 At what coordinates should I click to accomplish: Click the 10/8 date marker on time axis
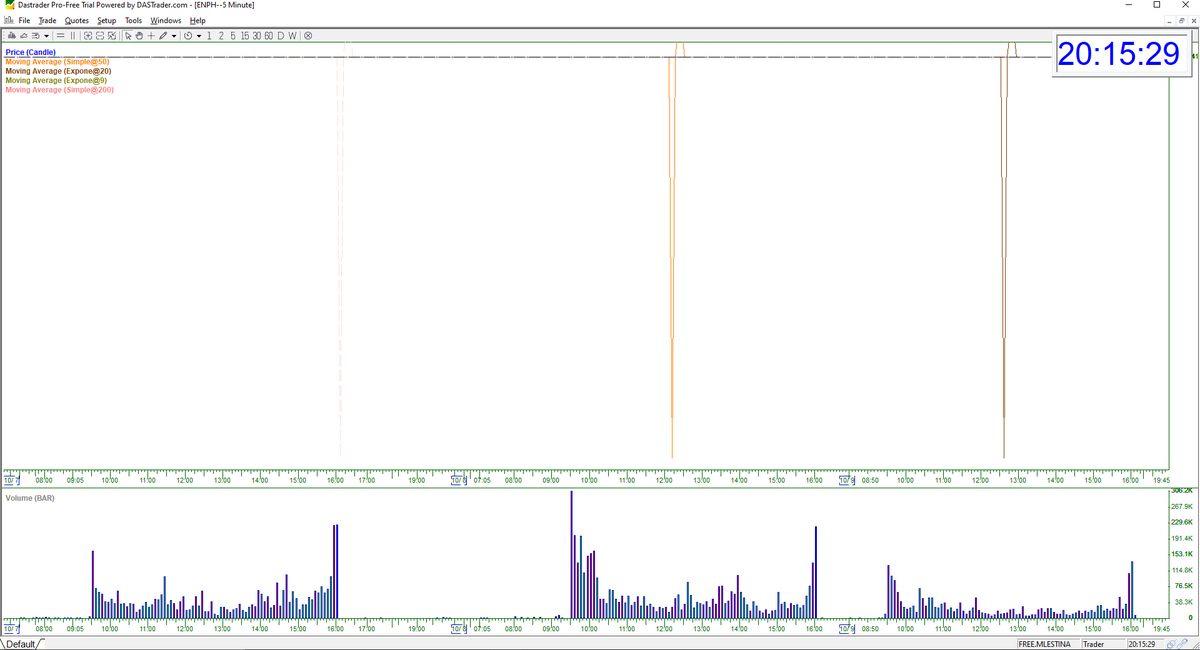coord(459,480)
